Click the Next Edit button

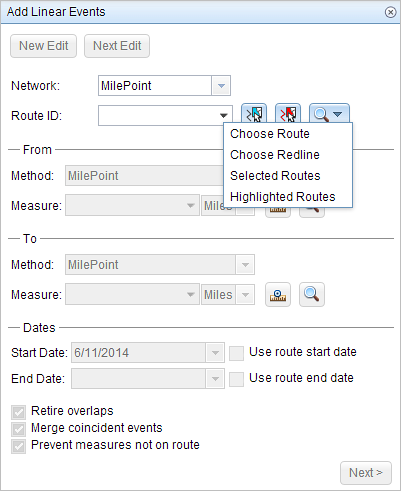tap(117, 46)
